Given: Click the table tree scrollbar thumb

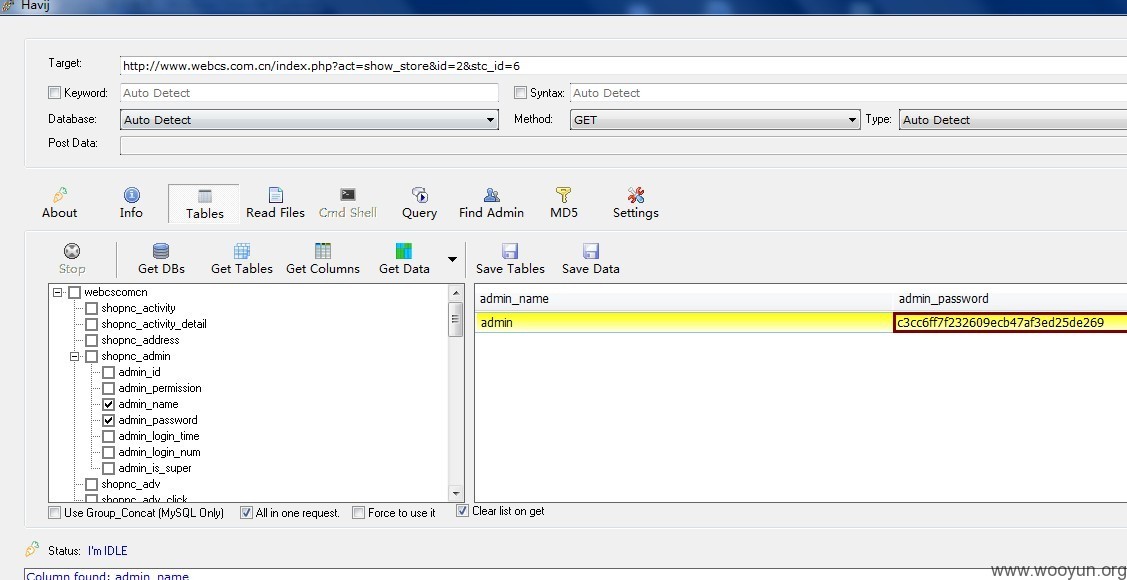Looking at the screenshot, I should [x=456, y=320].
